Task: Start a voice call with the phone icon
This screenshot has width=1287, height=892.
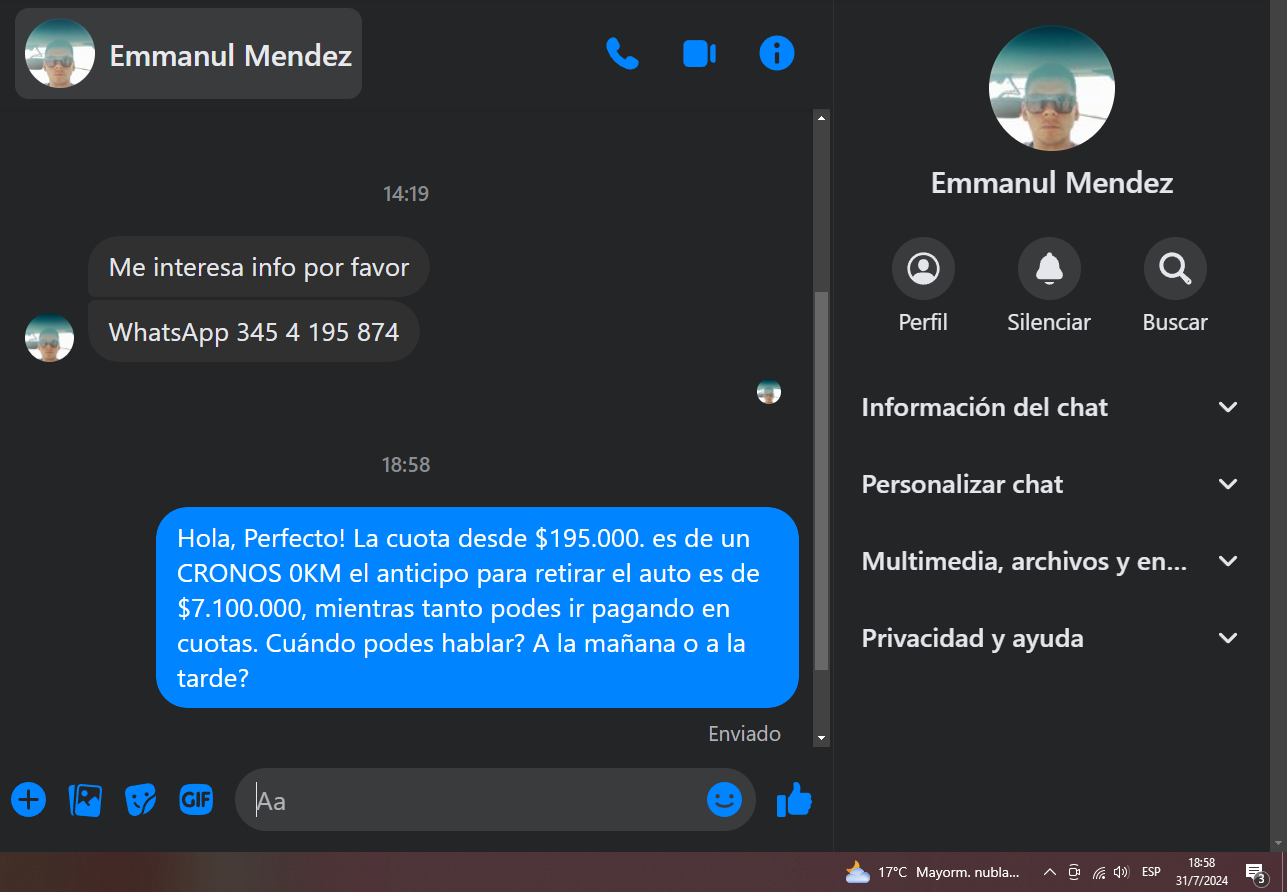Action: pyautogui.click(x=622, y=53)
